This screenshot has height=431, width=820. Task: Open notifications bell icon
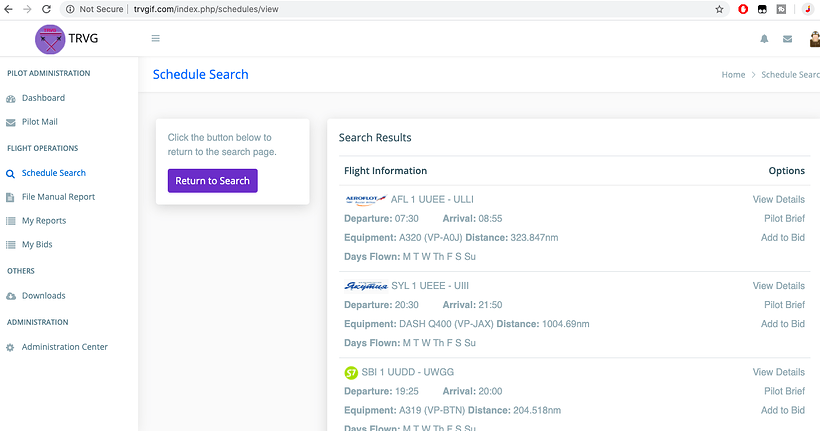[x=764, y=39]
